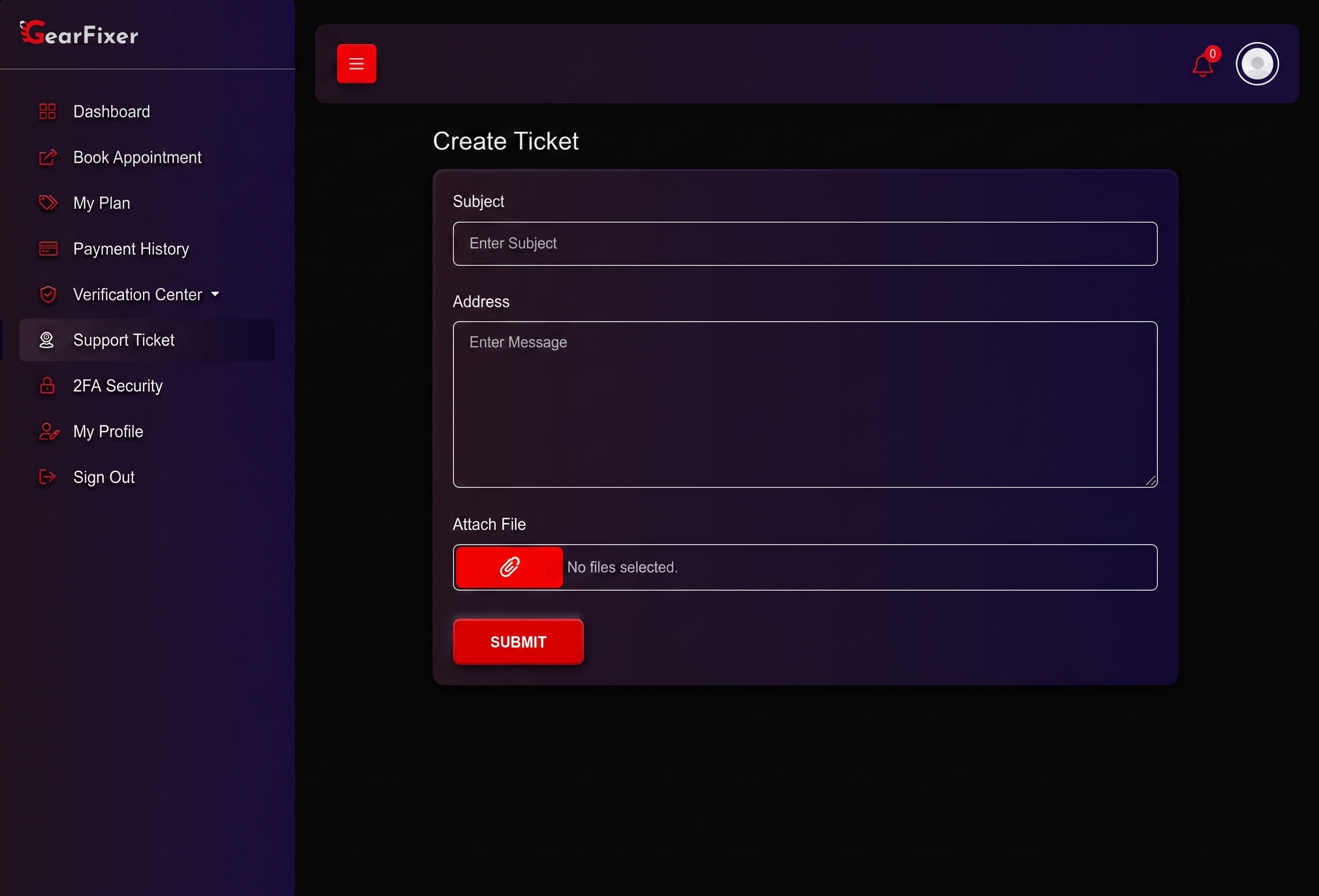Click the Verification Center shield icon
The image size is (1319, 896).
(x=48, y=294)
